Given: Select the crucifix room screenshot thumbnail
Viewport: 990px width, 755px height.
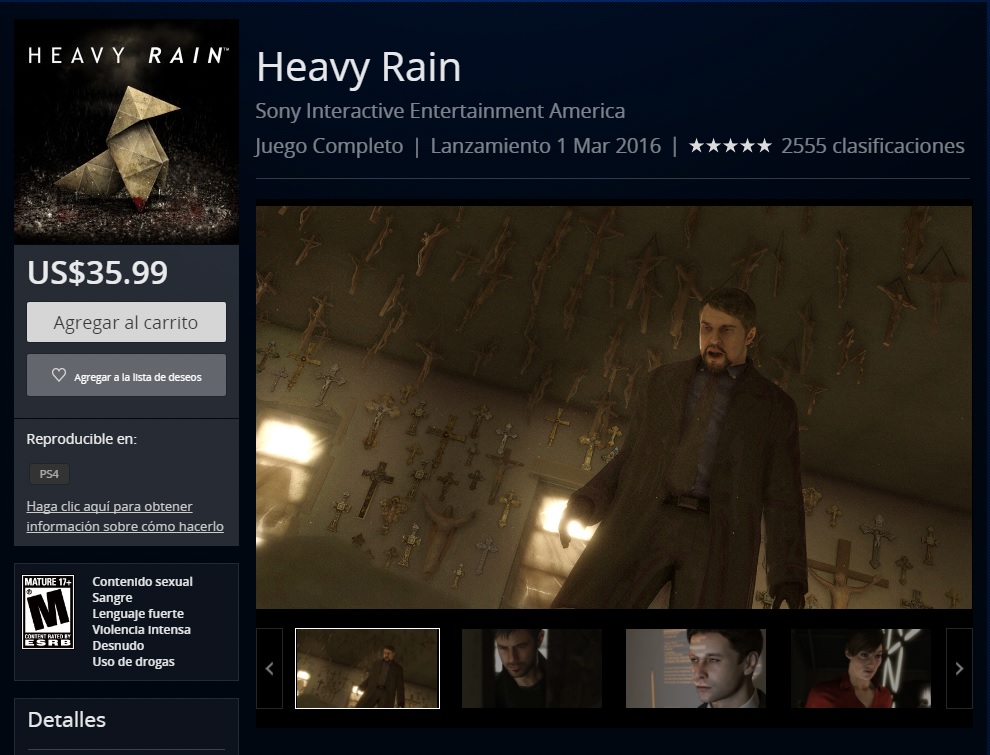Looking at the screenshot, I should click(x=367, y=668).
